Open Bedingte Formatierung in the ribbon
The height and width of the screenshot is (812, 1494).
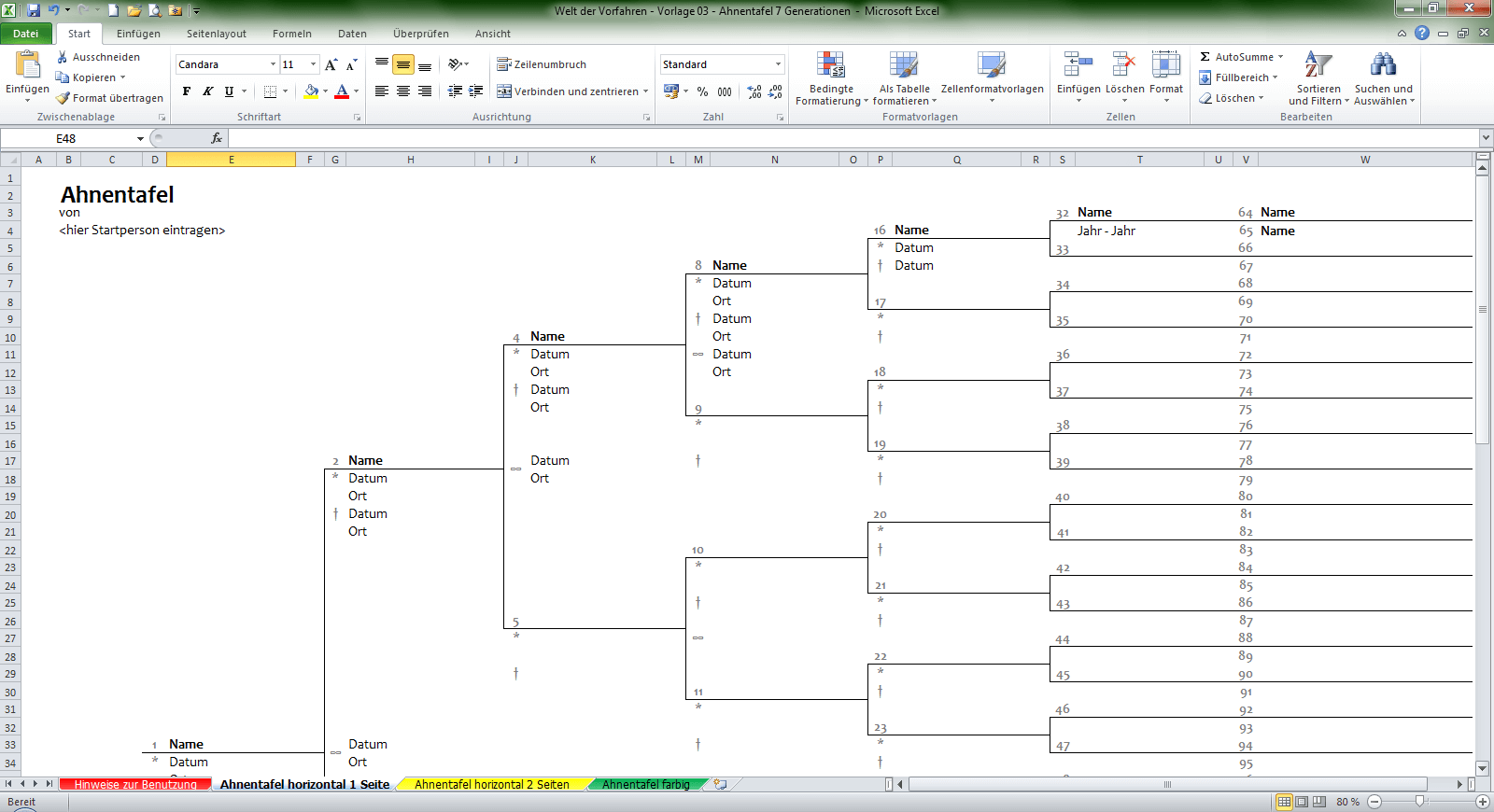(x=830, y=78)
